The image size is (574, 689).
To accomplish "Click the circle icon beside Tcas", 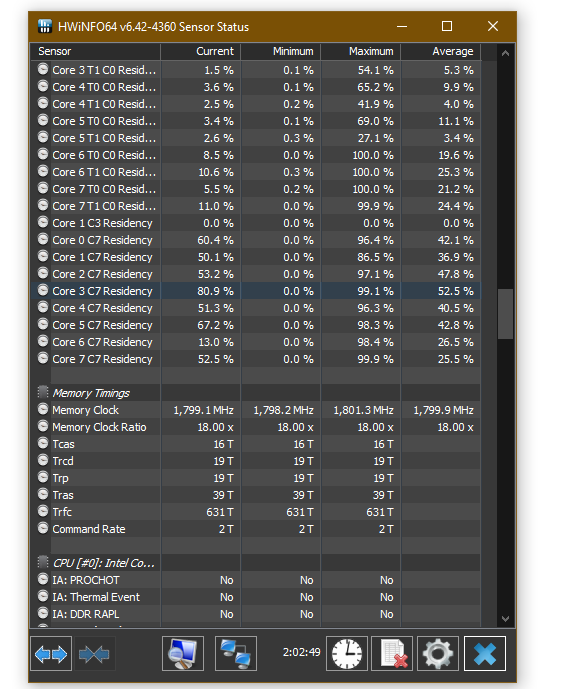I will [43, 443].
